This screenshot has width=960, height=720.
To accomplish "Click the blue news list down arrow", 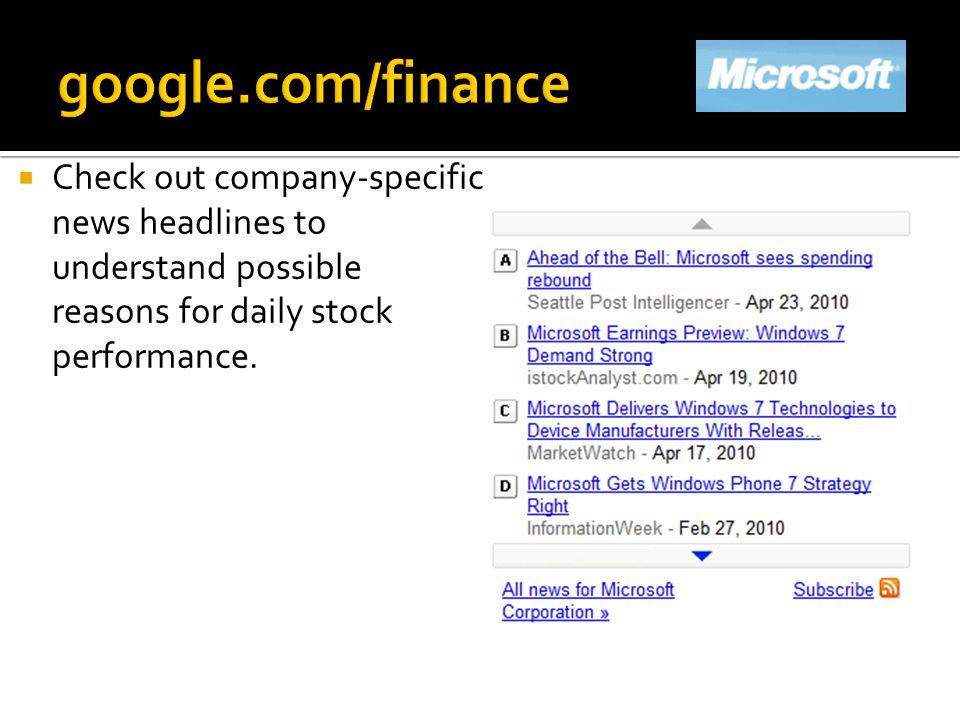I will (702, 556).
